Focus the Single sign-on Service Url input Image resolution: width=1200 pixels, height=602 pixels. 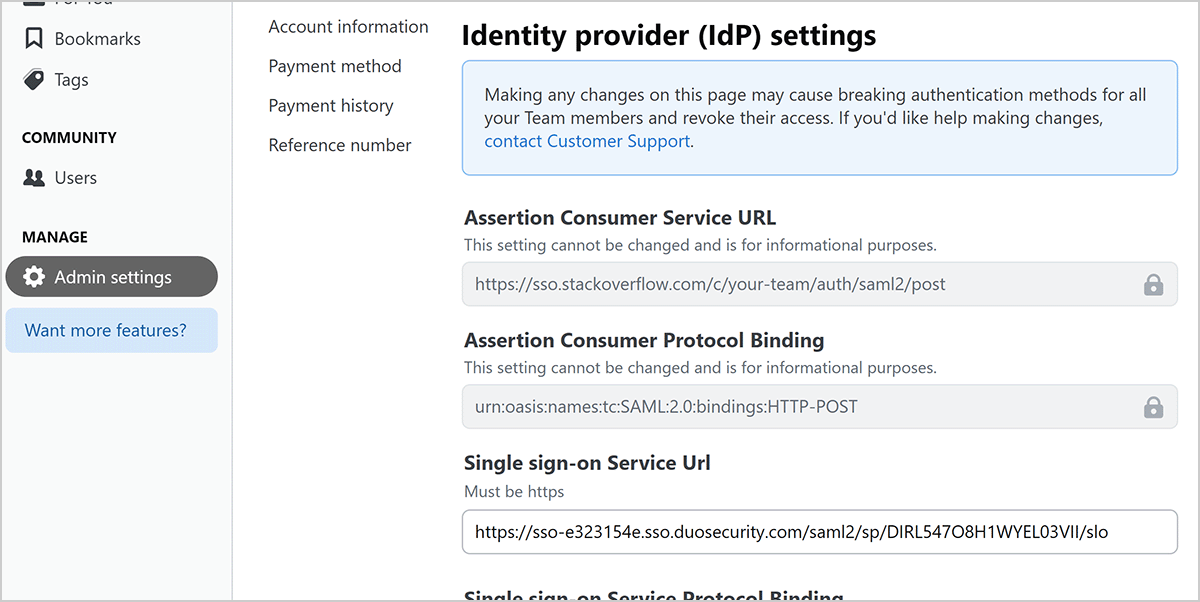[x=818, y=532]
